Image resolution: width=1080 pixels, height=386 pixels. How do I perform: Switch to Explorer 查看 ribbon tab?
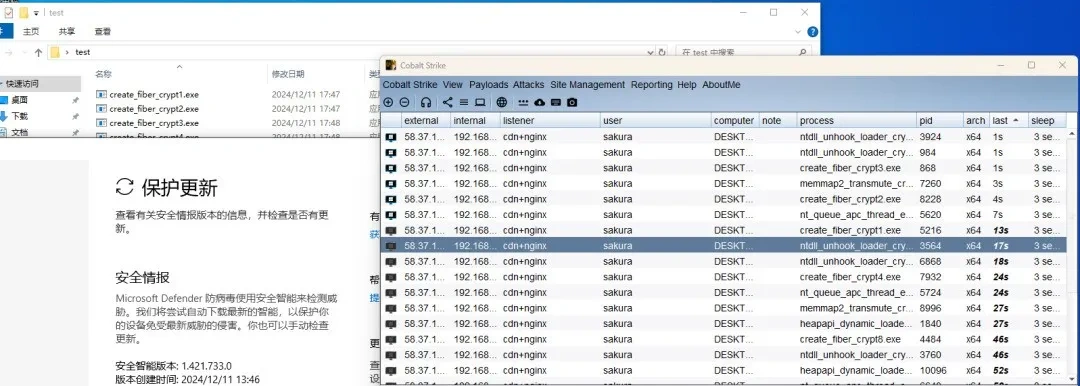103,32
